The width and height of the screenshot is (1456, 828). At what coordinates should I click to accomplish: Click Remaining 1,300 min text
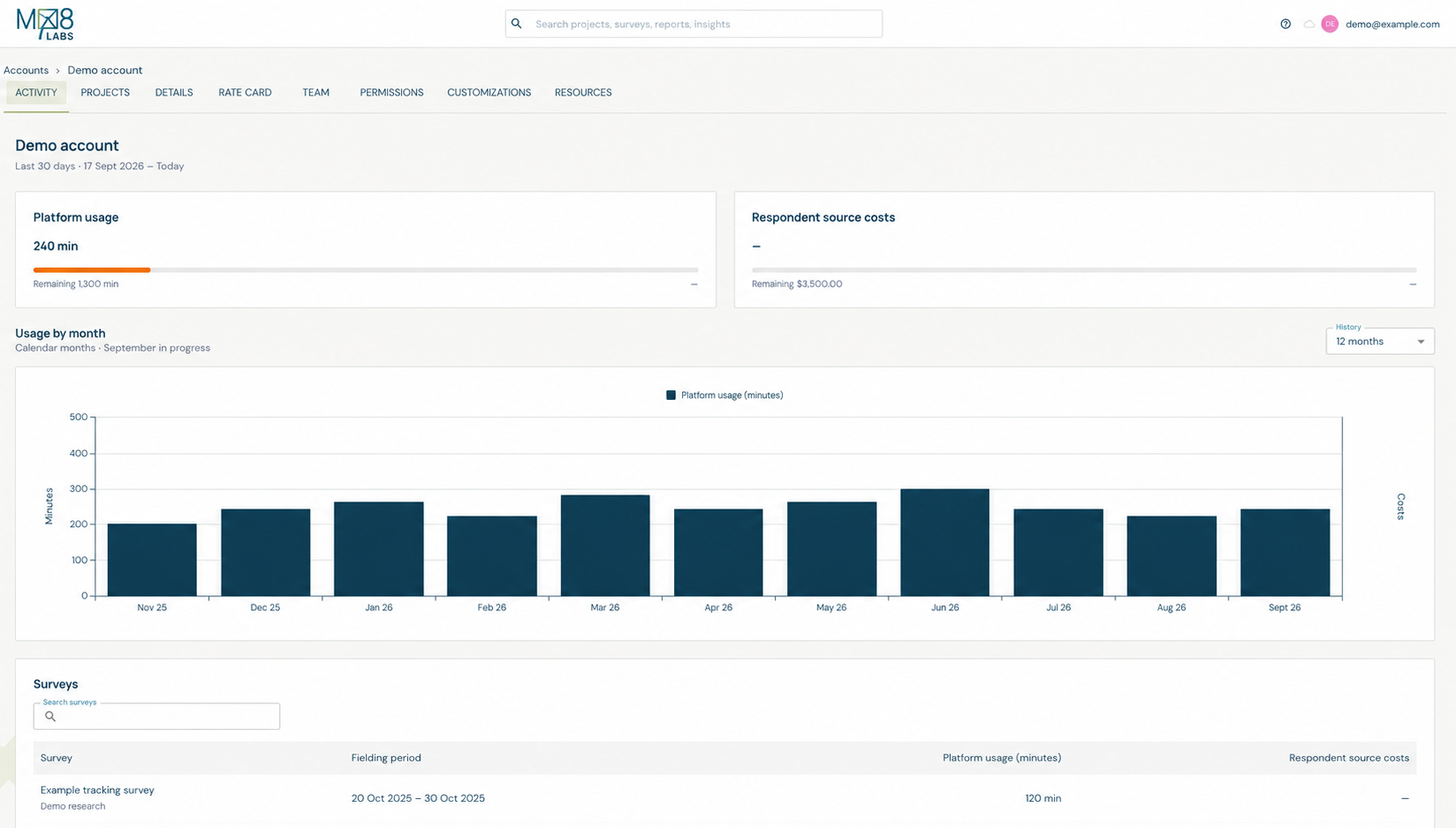pos(76,284)
